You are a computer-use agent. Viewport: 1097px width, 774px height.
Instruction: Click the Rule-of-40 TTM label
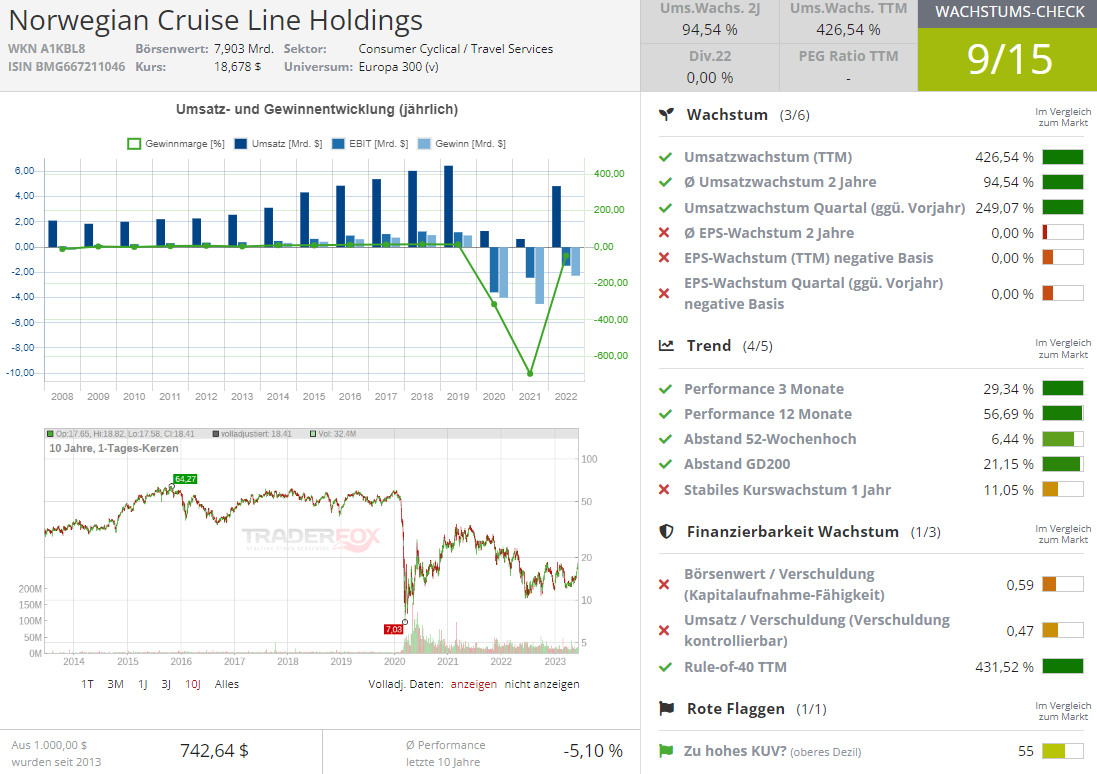click(x=735, y=668)
